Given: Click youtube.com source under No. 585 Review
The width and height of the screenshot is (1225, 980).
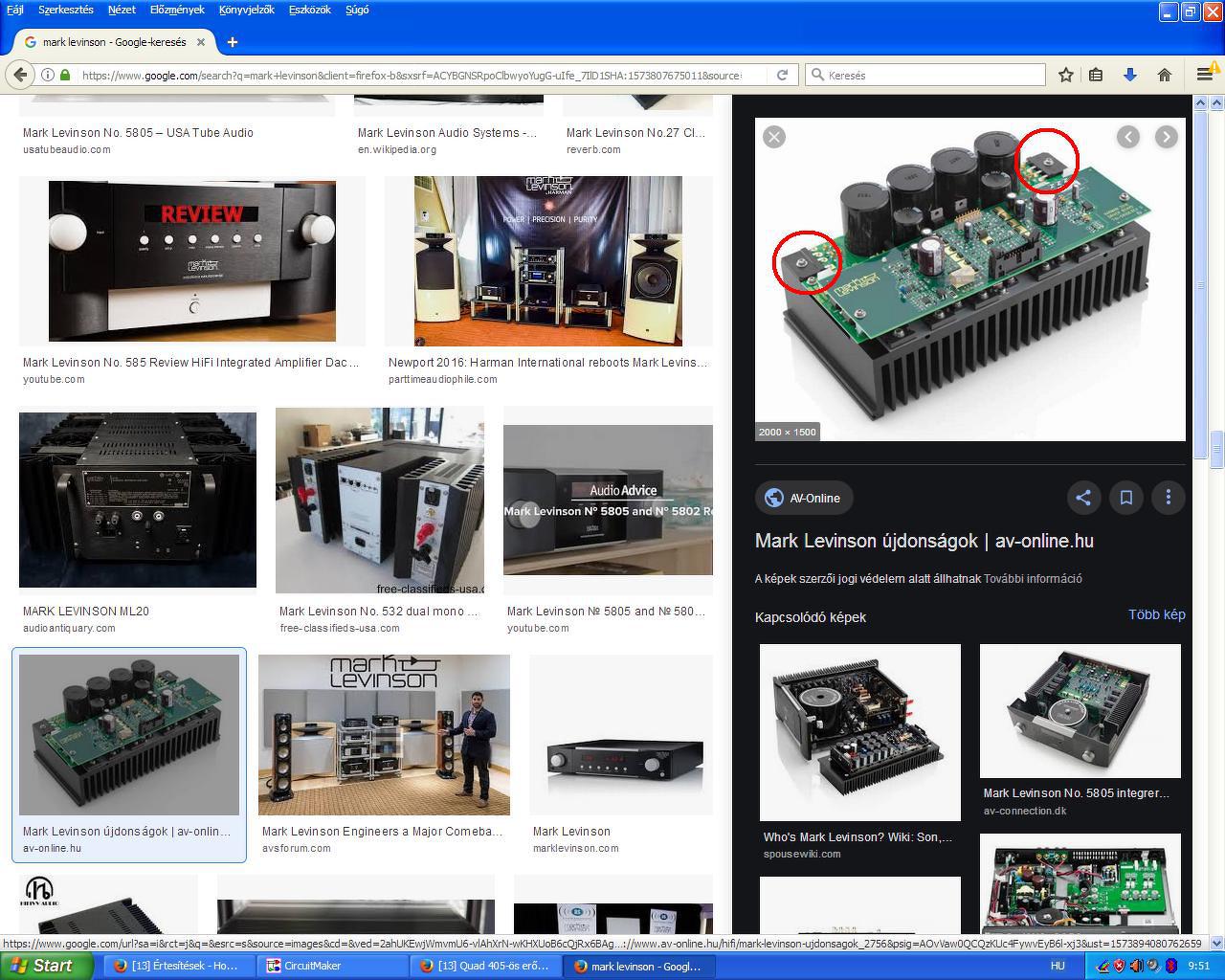Looking at the screenshot, I should tap(54, 379).
